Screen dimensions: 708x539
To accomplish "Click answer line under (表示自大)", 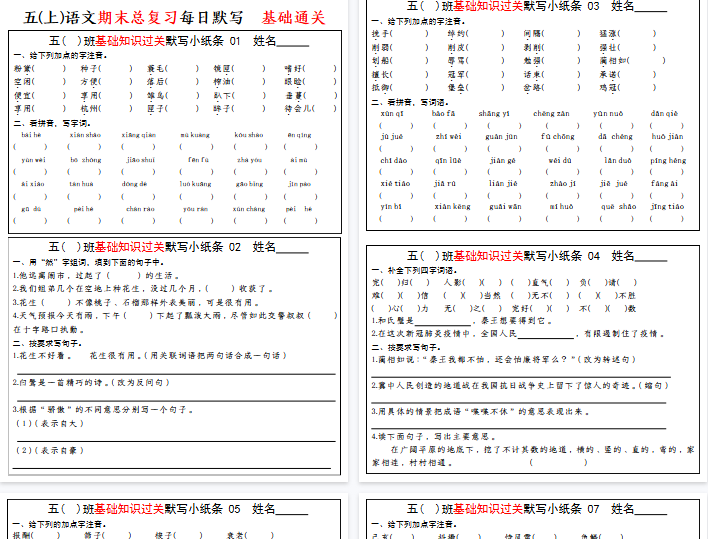I will click(176, 441).
